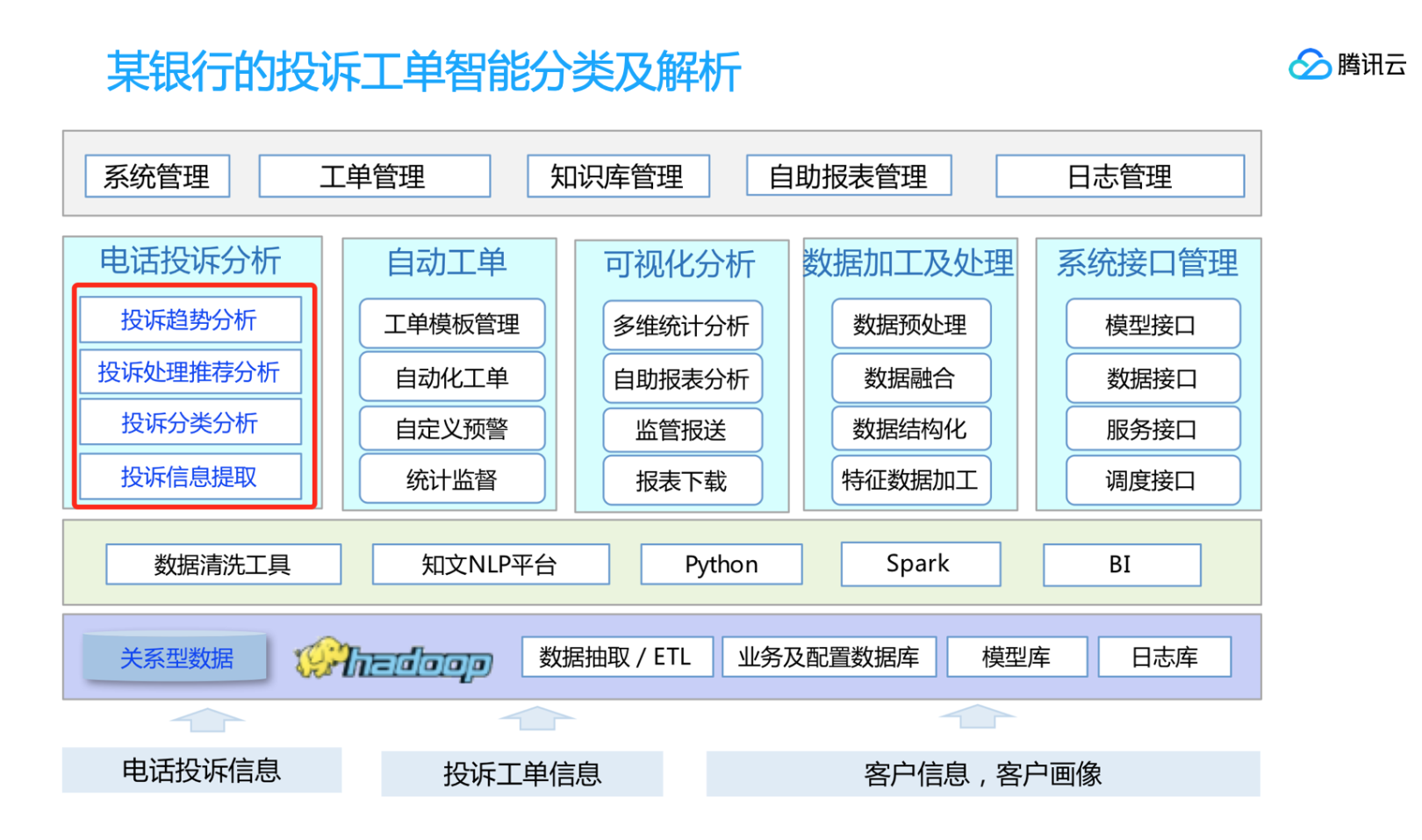Click the 系统接口管理 heading

click(1148, 262)
